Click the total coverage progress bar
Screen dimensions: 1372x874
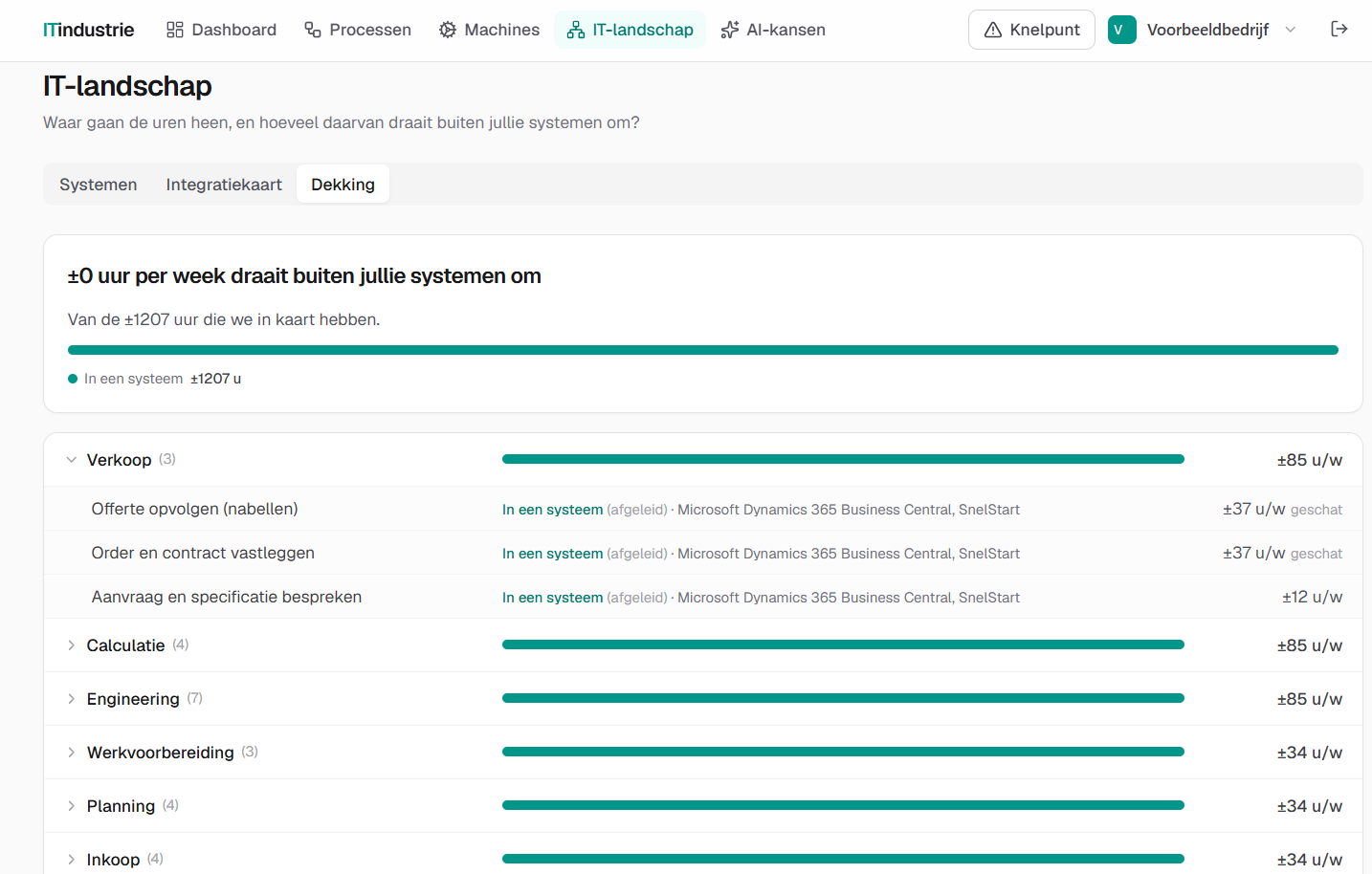coord(703,350)
